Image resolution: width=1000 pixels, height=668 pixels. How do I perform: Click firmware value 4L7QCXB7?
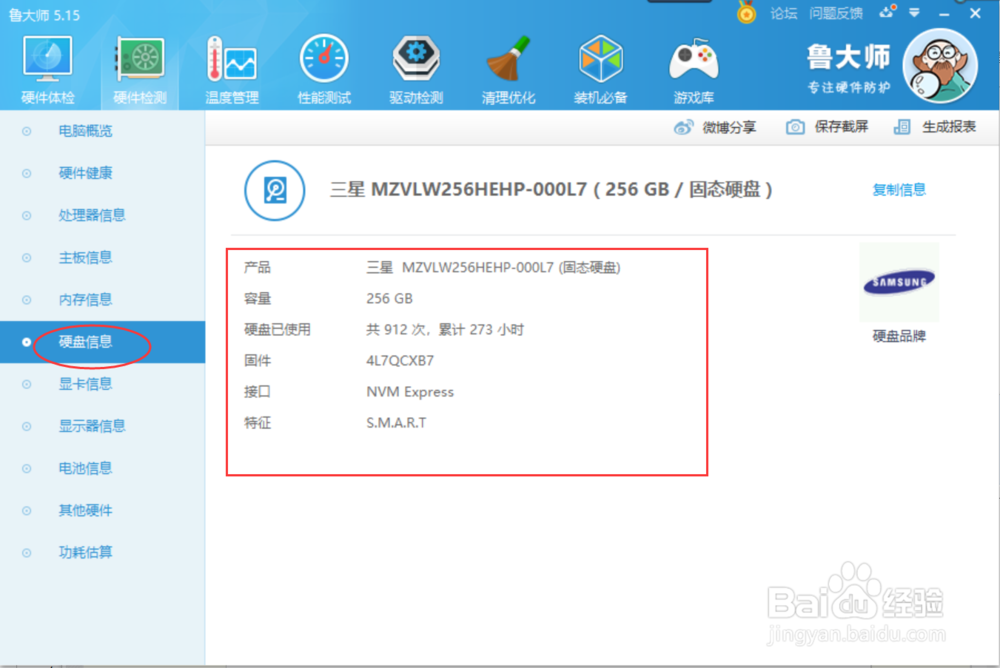pyautogui.click(x=400, y=360)
